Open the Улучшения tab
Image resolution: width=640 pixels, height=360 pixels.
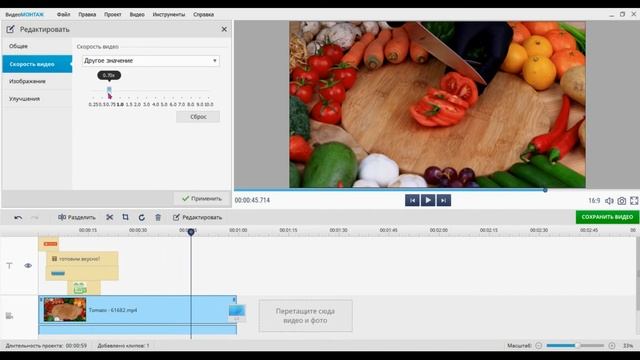pyautogui.click(x=37, y=99)
